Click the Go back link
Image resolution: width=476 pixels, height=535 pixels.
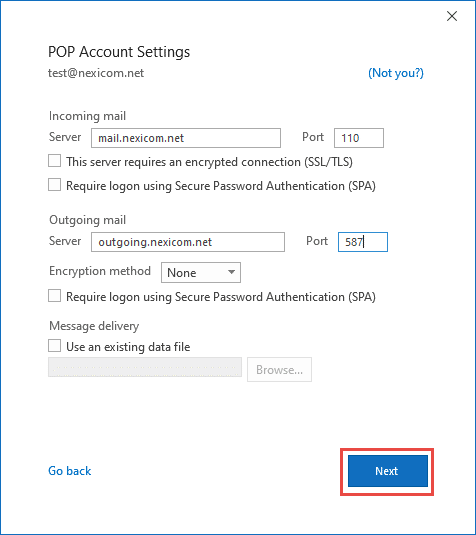point(70,471)
